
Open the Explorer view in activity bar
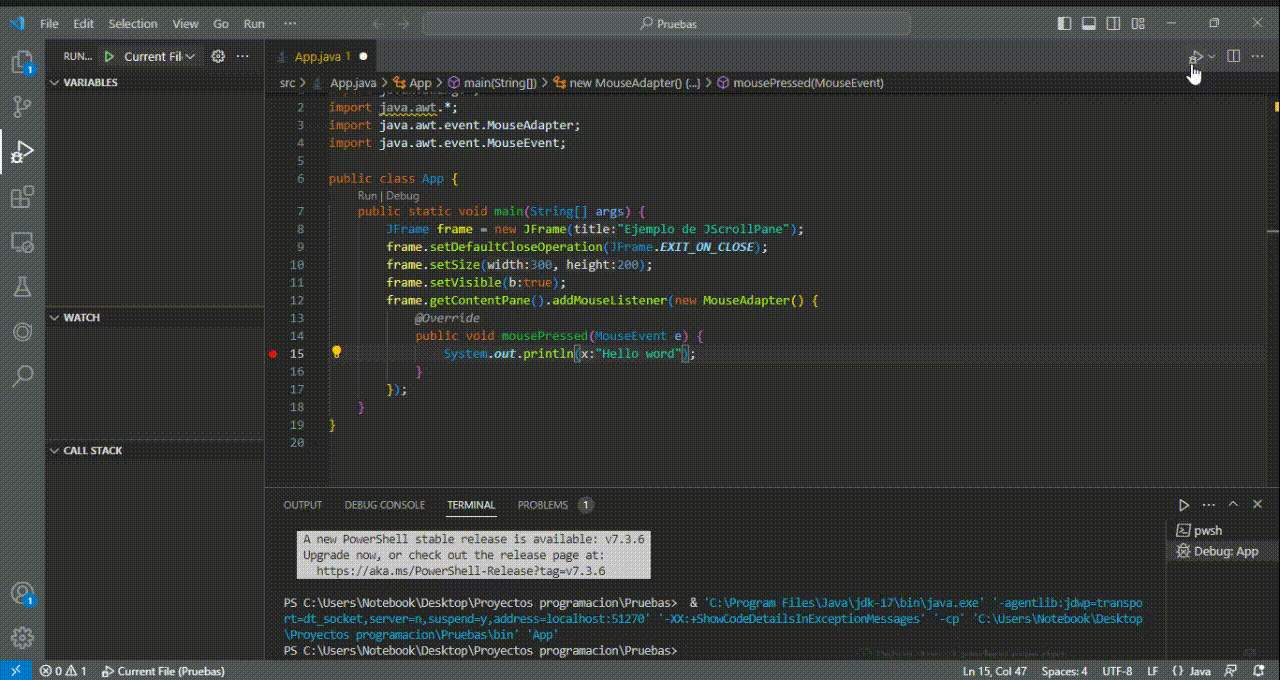click(22, 62)
